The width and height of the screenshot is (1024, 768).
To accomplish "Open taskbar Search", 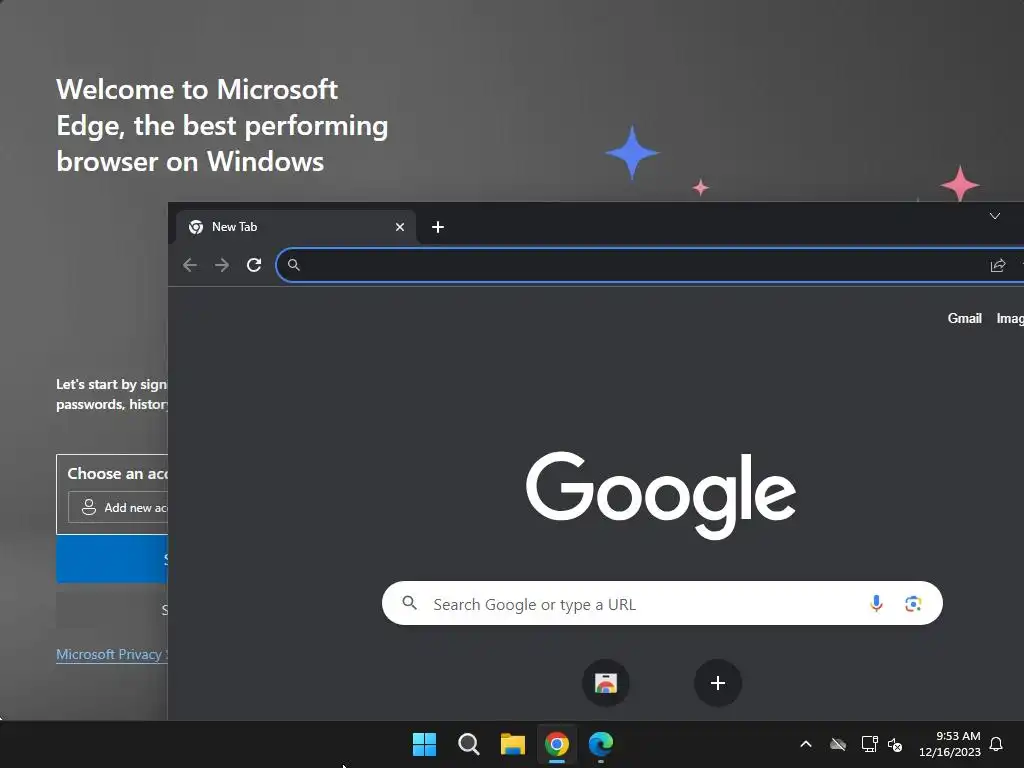I will coord(468,744).
